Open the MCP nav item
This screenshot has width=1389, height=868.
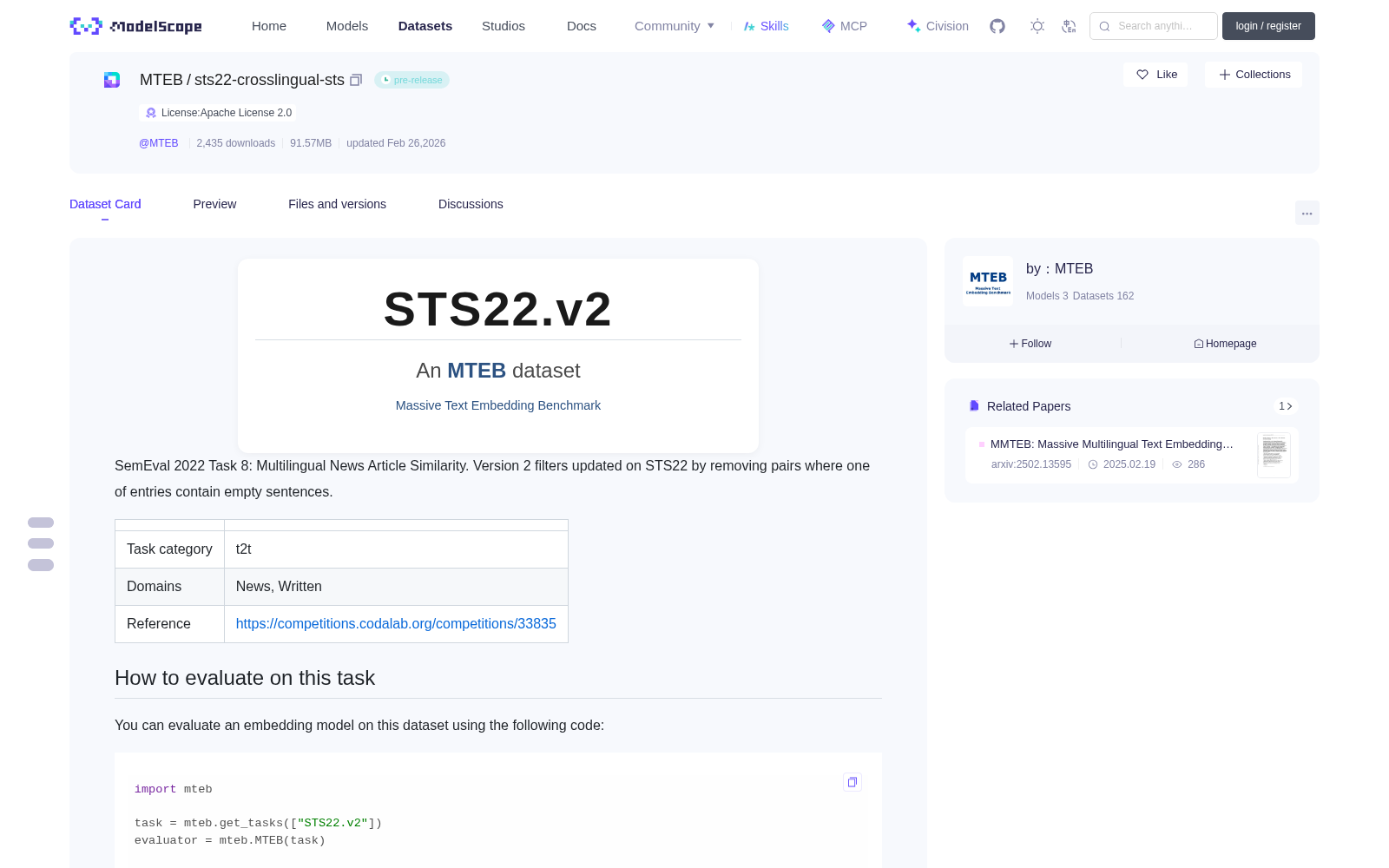tap(845, 26)
